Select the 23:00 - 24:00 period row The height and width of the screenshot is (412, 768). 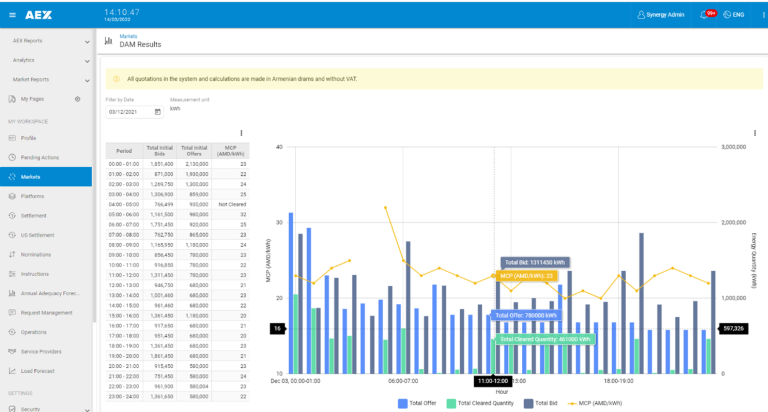coord(177,396)
